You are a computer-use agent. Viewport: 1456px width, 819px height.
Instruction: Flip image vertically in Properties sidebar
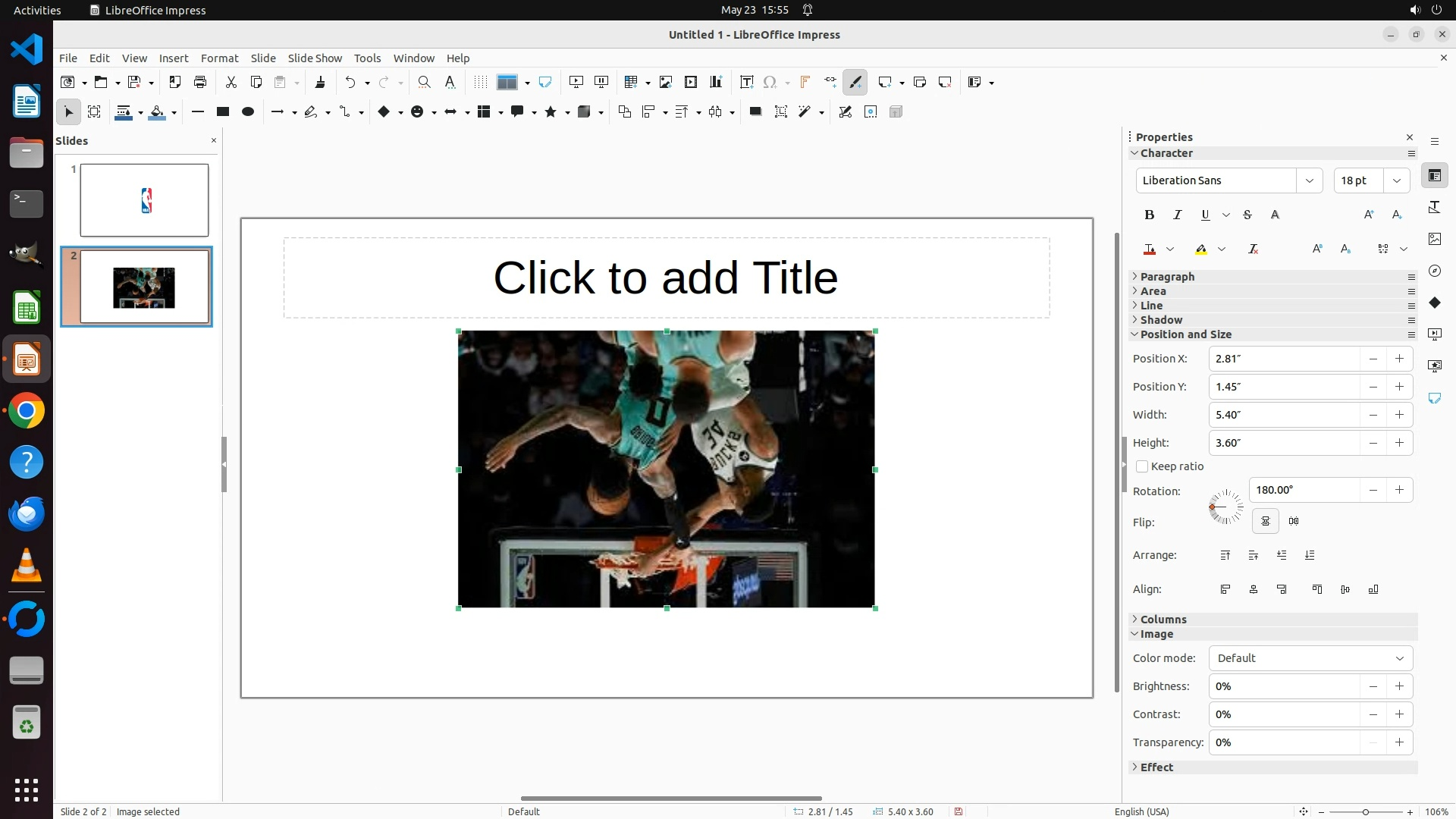coord(1265,522)
